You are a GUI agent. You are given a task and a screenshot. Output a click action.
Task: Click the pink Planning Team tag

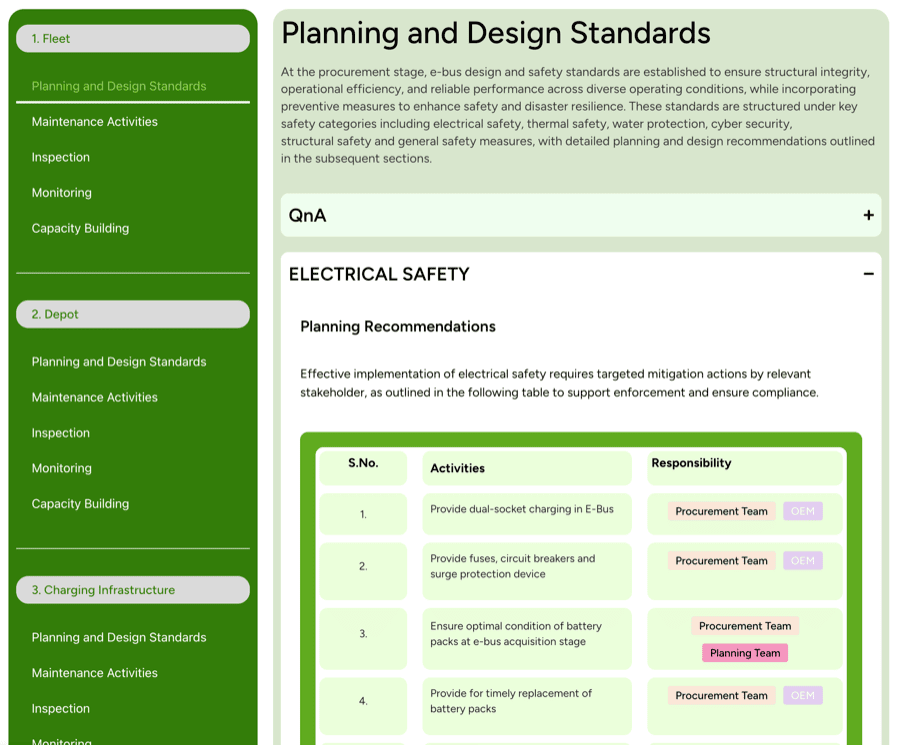coord(745,653)
